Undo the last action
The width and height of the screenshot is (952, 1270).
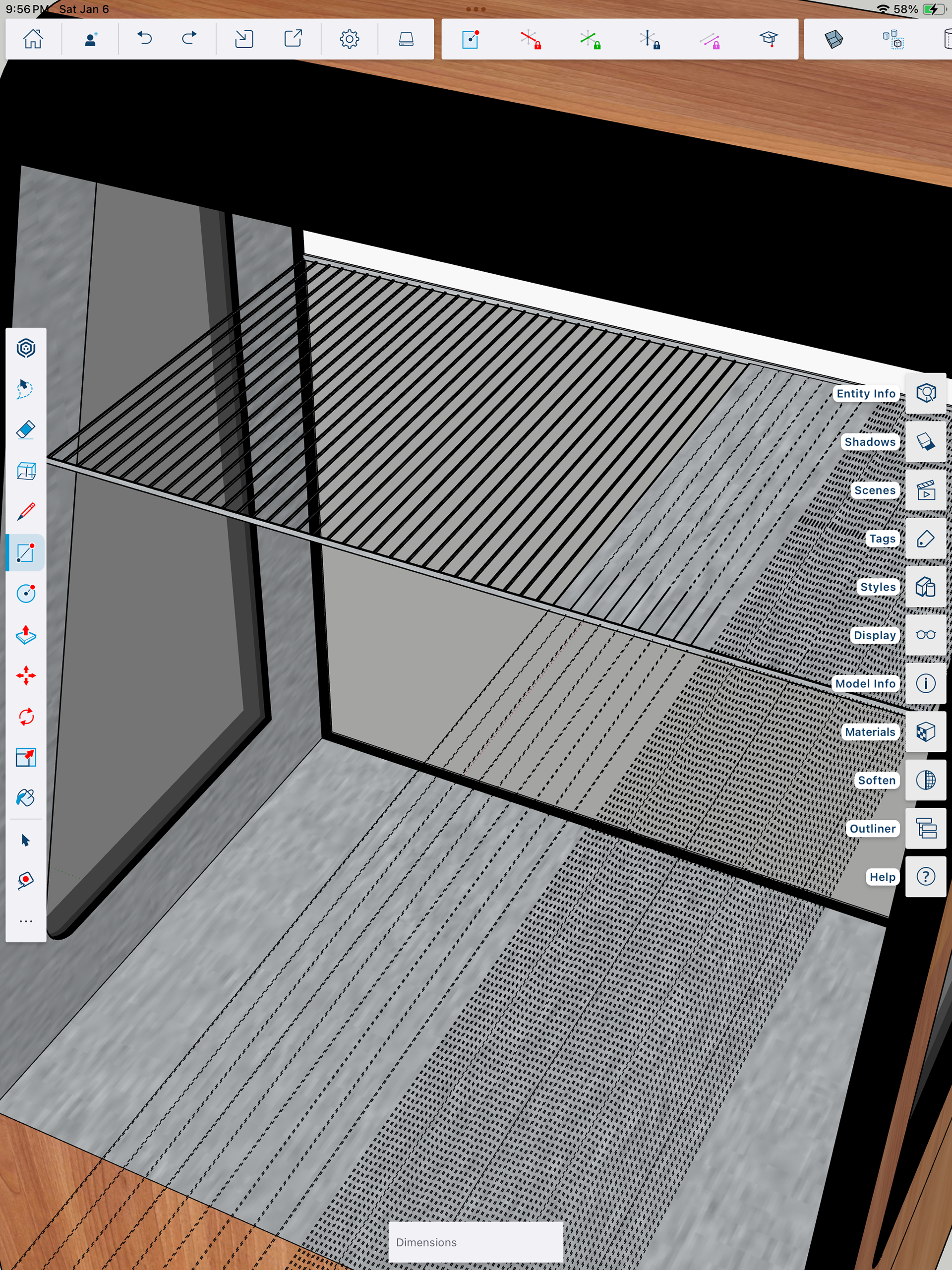click(144, 39)
